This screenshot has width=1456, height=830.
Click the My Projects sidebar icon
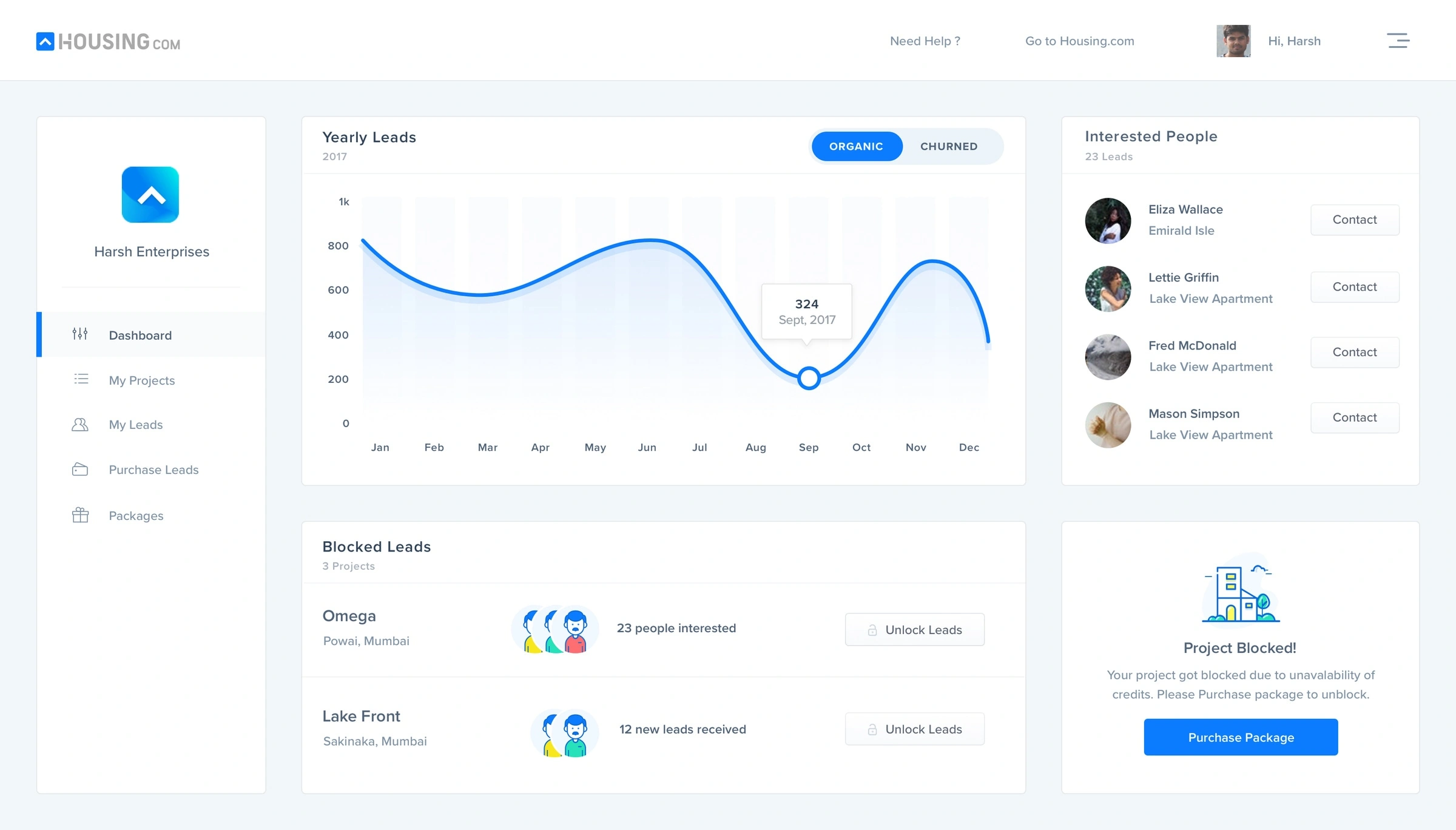81,379
